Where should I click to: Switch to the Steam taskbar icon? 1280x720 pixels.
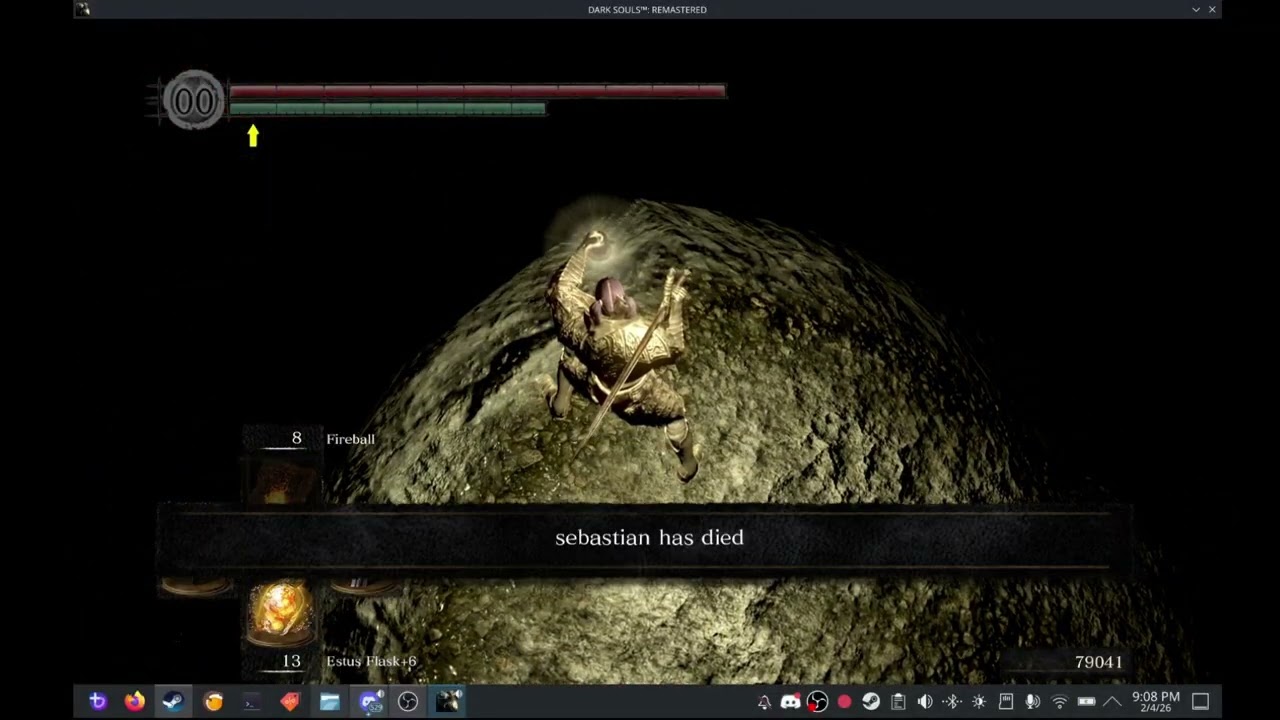click(173, 702)
